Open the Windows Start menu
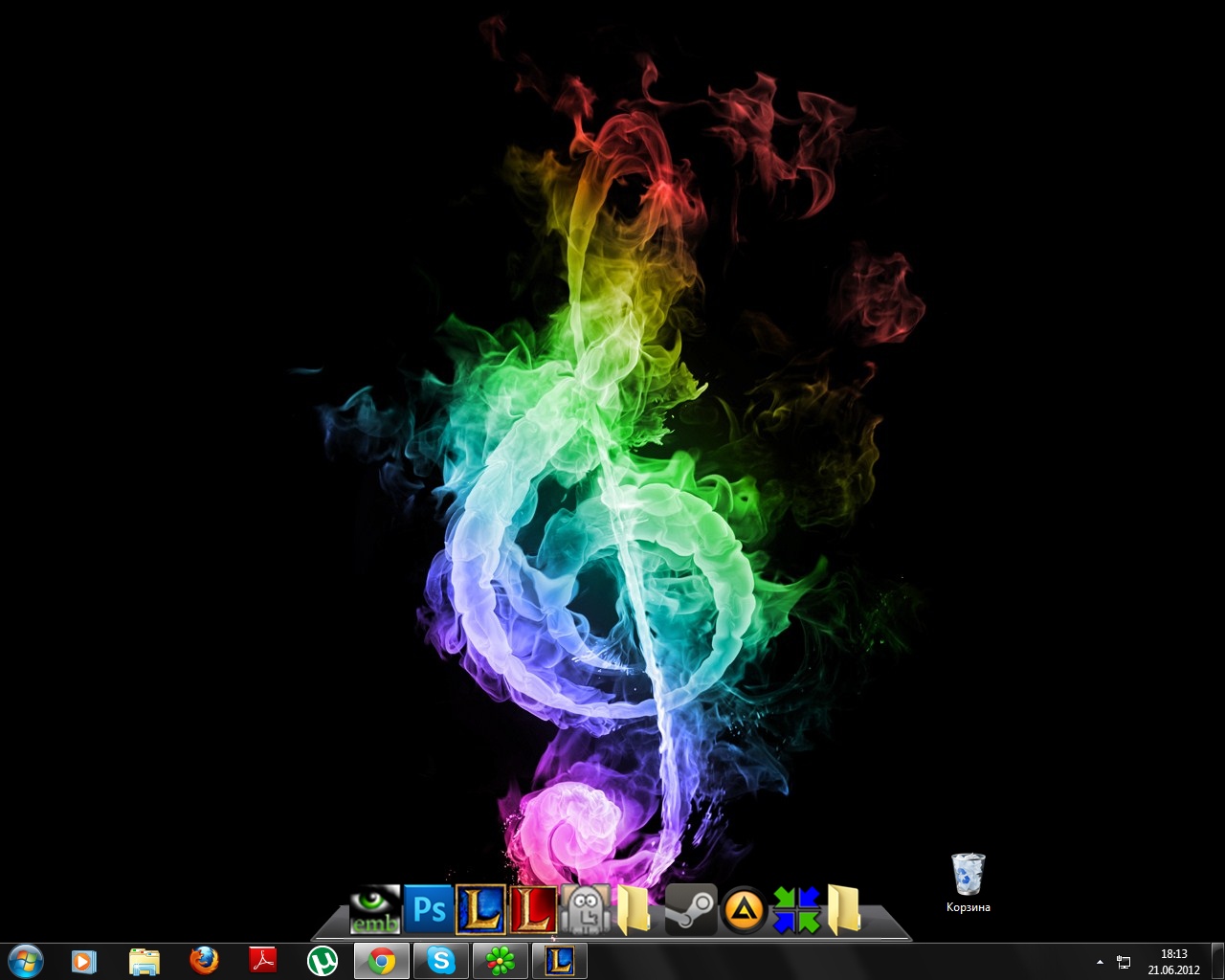Viewport: 1225px width, 980px height. click(25, 960)
